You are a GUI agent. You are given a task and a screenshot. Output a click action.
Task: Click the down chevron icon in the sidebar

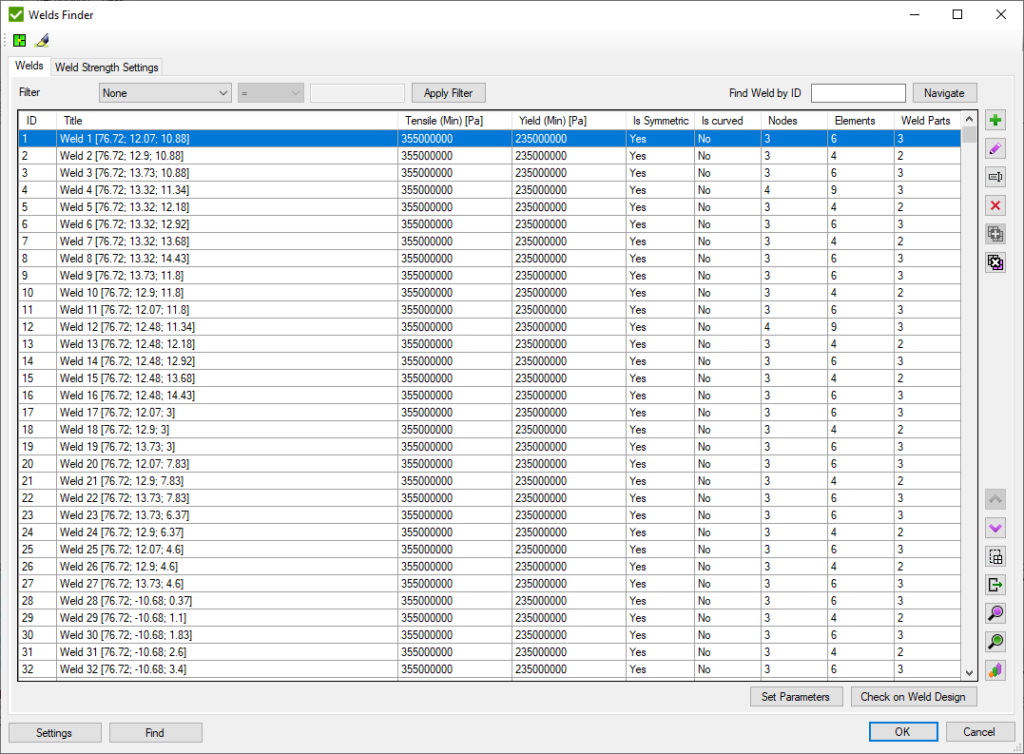point(995,527)
